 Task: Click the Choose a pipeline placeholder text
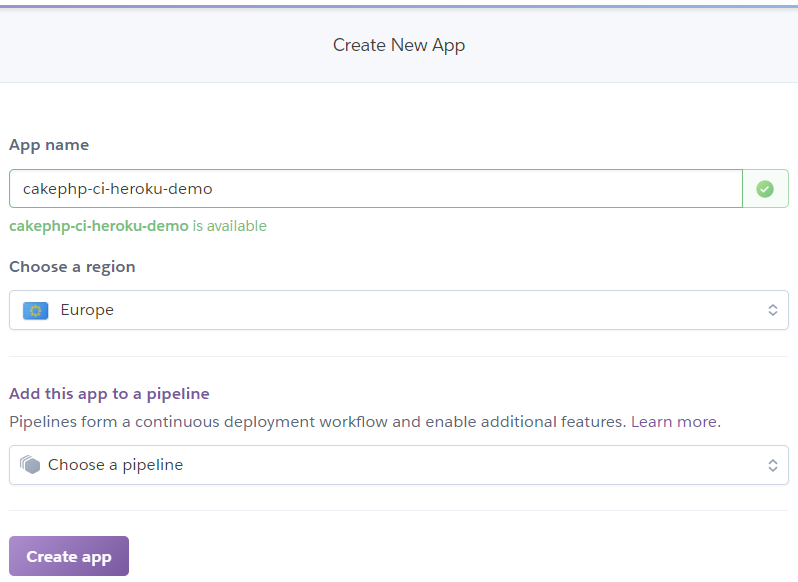[x=116, y=465]
